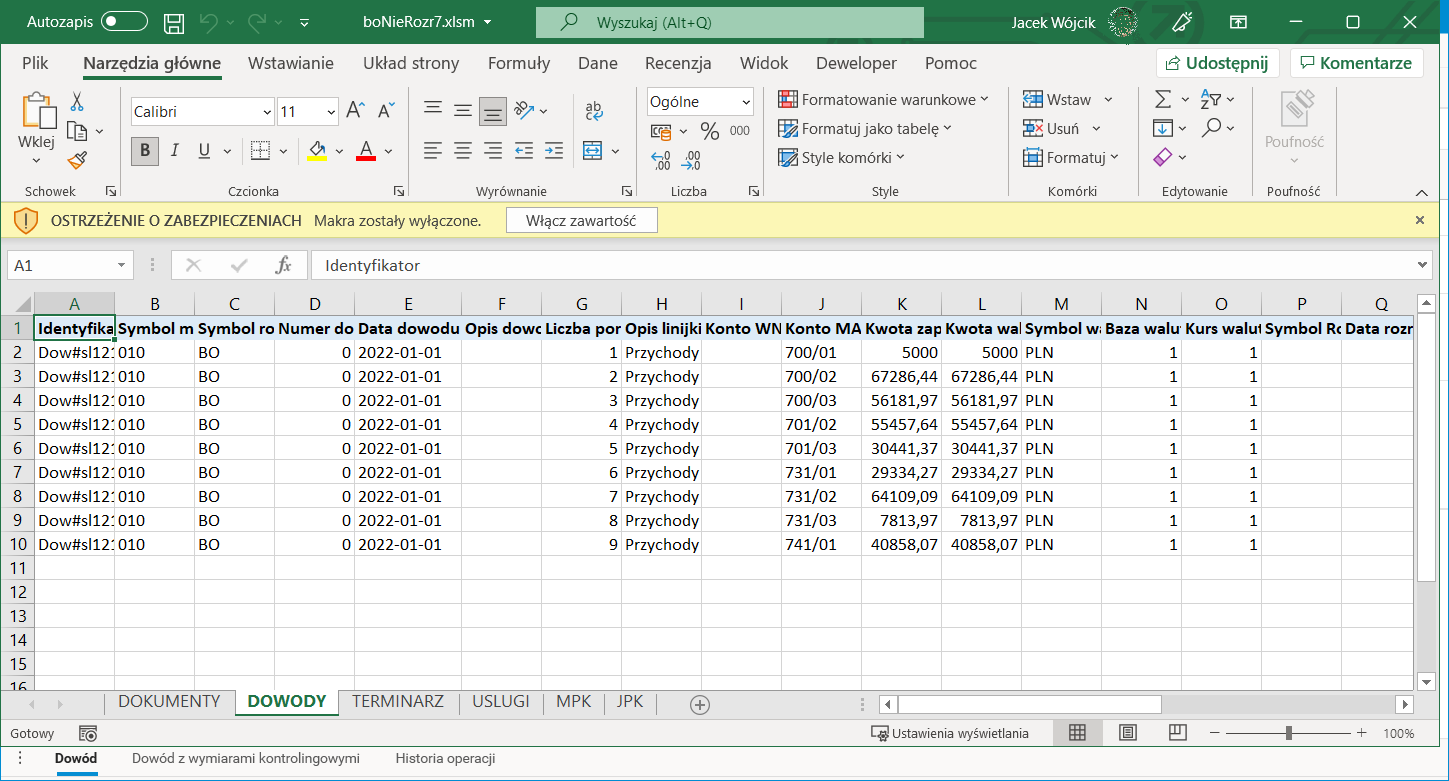Click the insert function fx icon
This screenshot has height=781, width=1449.
[x=283, y=265]
